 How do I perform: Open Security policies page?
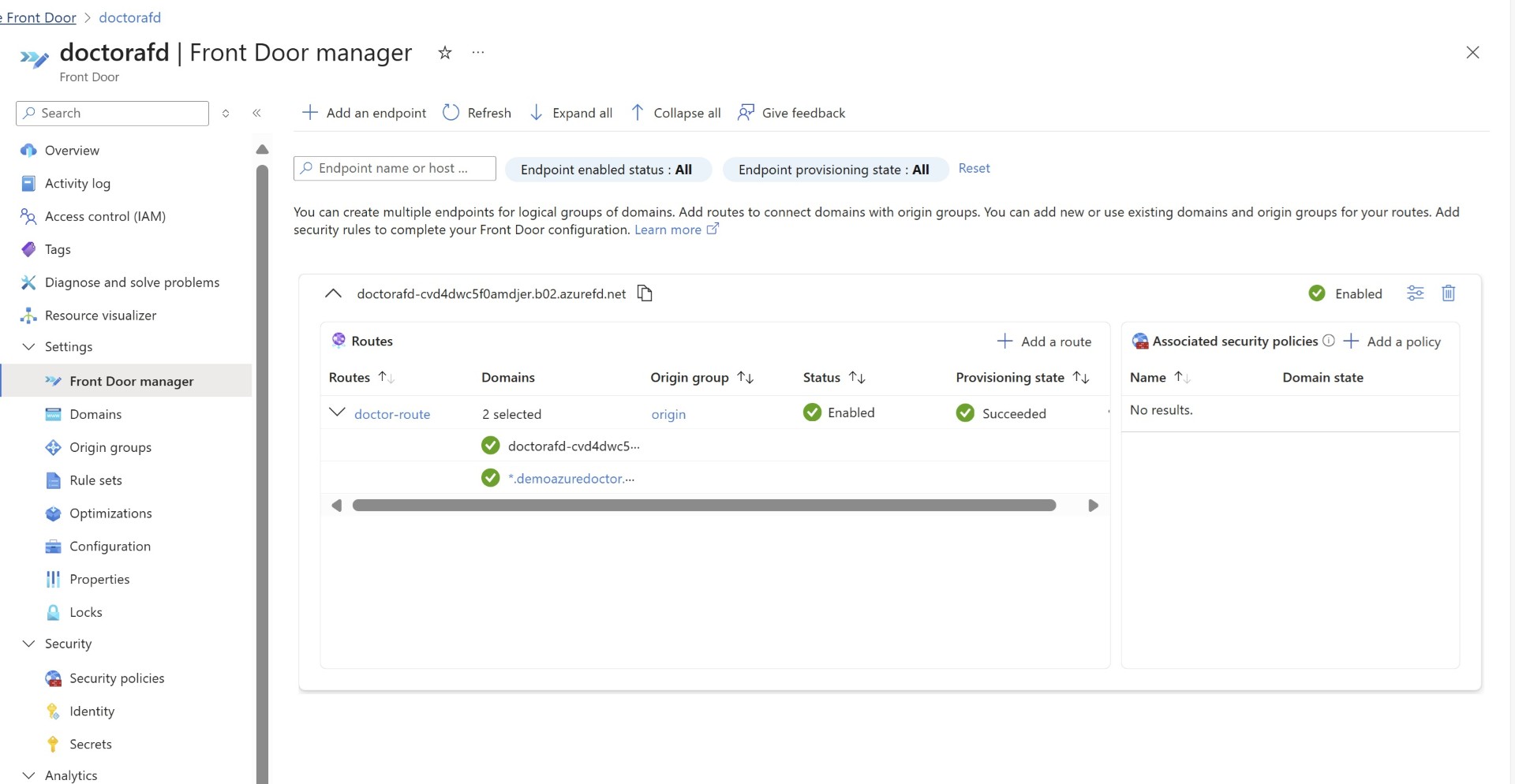(117, 678)
